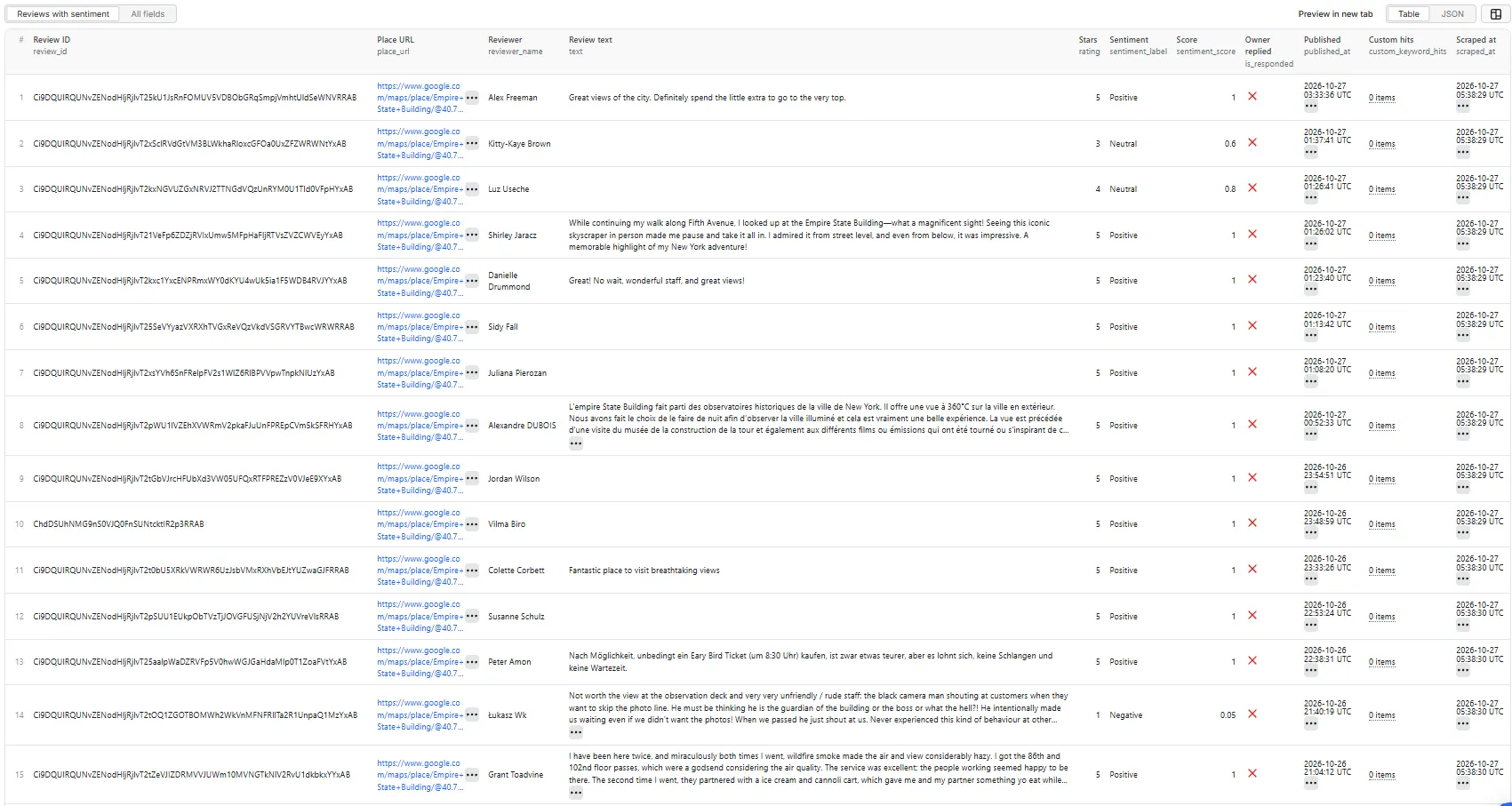The width and height of the screenshot is (1512, 806).
Task: Expand truncated review text for Alexandre DUBOIS
Action: pos(576,443)
